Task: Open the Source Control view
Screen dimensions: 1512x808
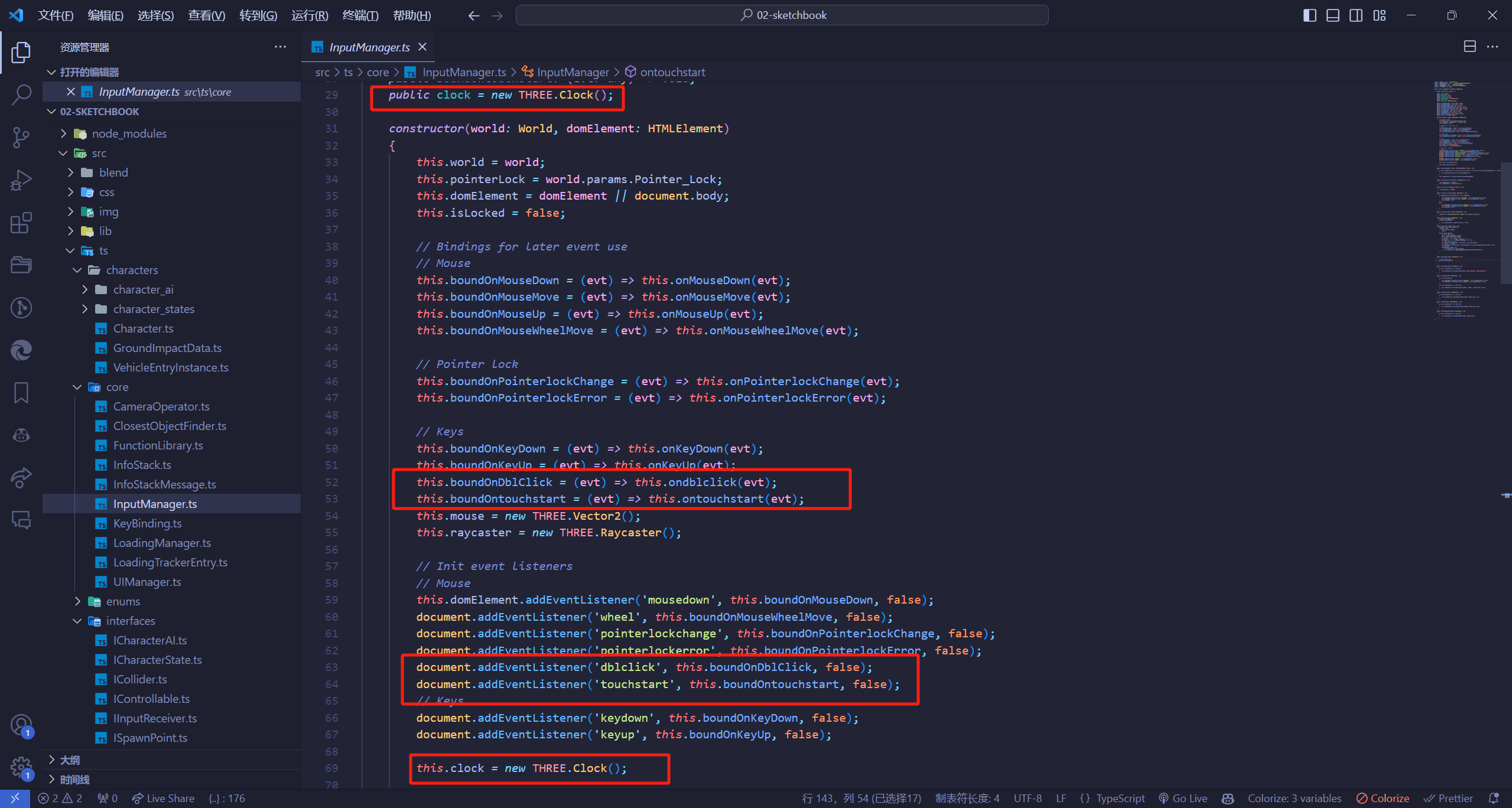Action: point(21,137)
